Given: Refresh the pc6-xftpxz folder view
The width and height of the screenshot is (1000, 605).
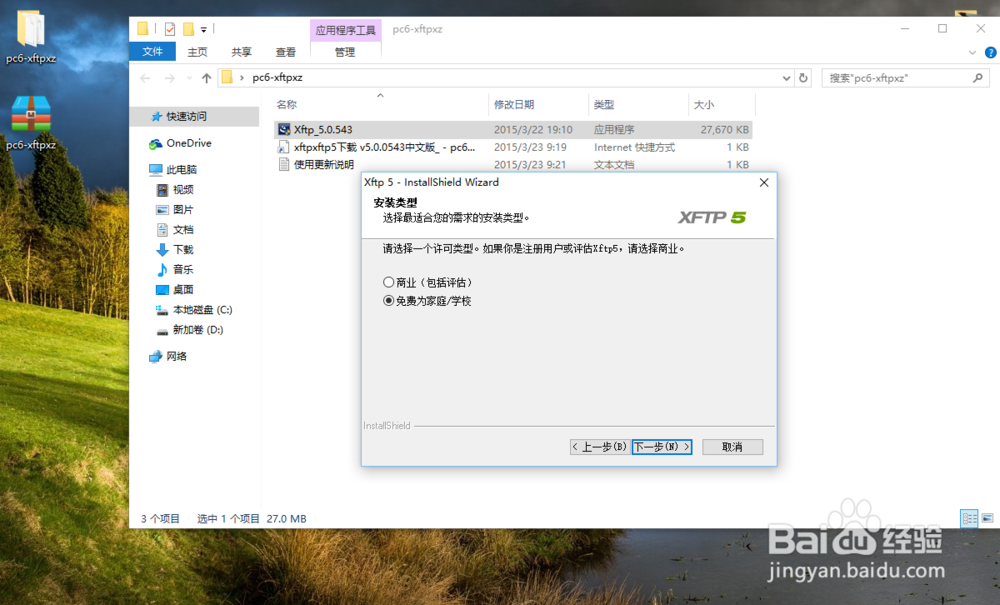Looking at the screenshot, I should 804,78.
